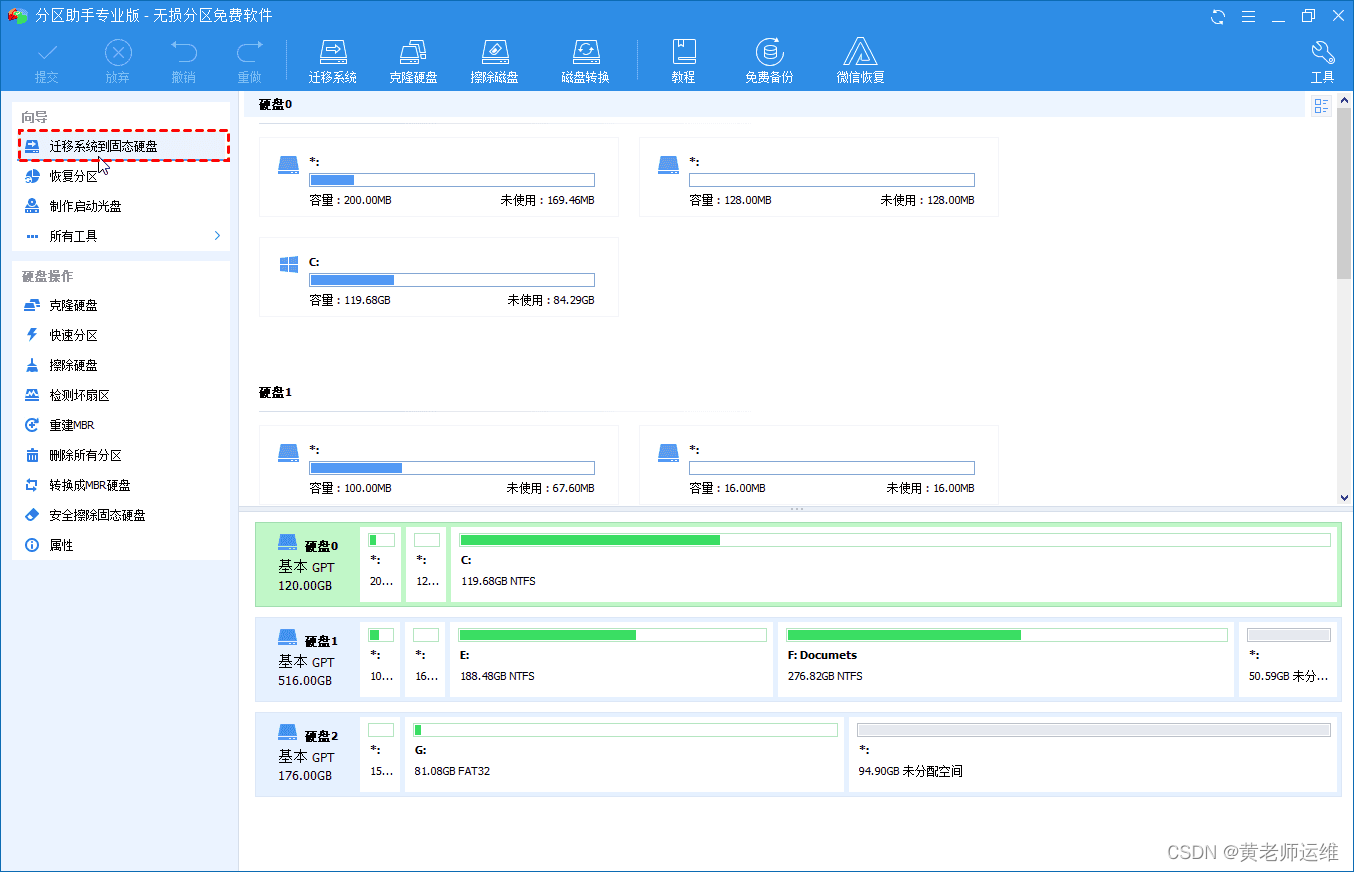
Task: Click 快速分区 under 硬盘操作
Action: (121, 335)
